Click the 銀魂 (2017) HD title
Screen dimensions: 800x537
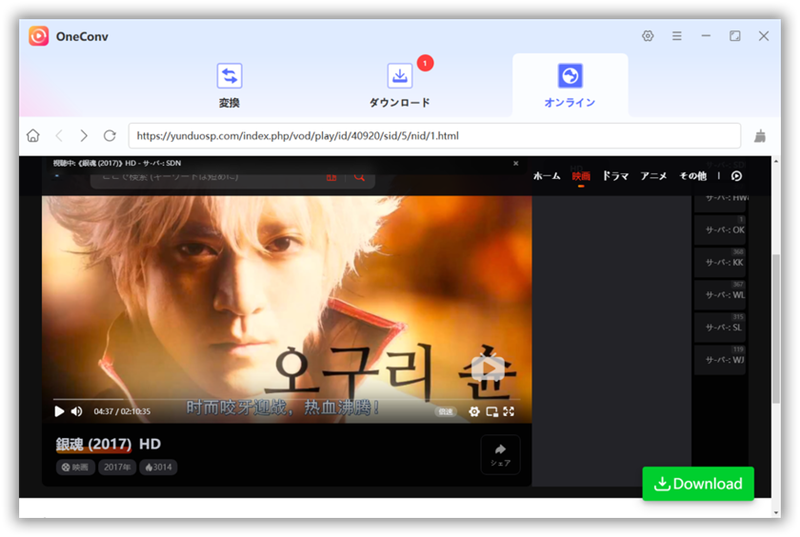[x=108, y=444]
